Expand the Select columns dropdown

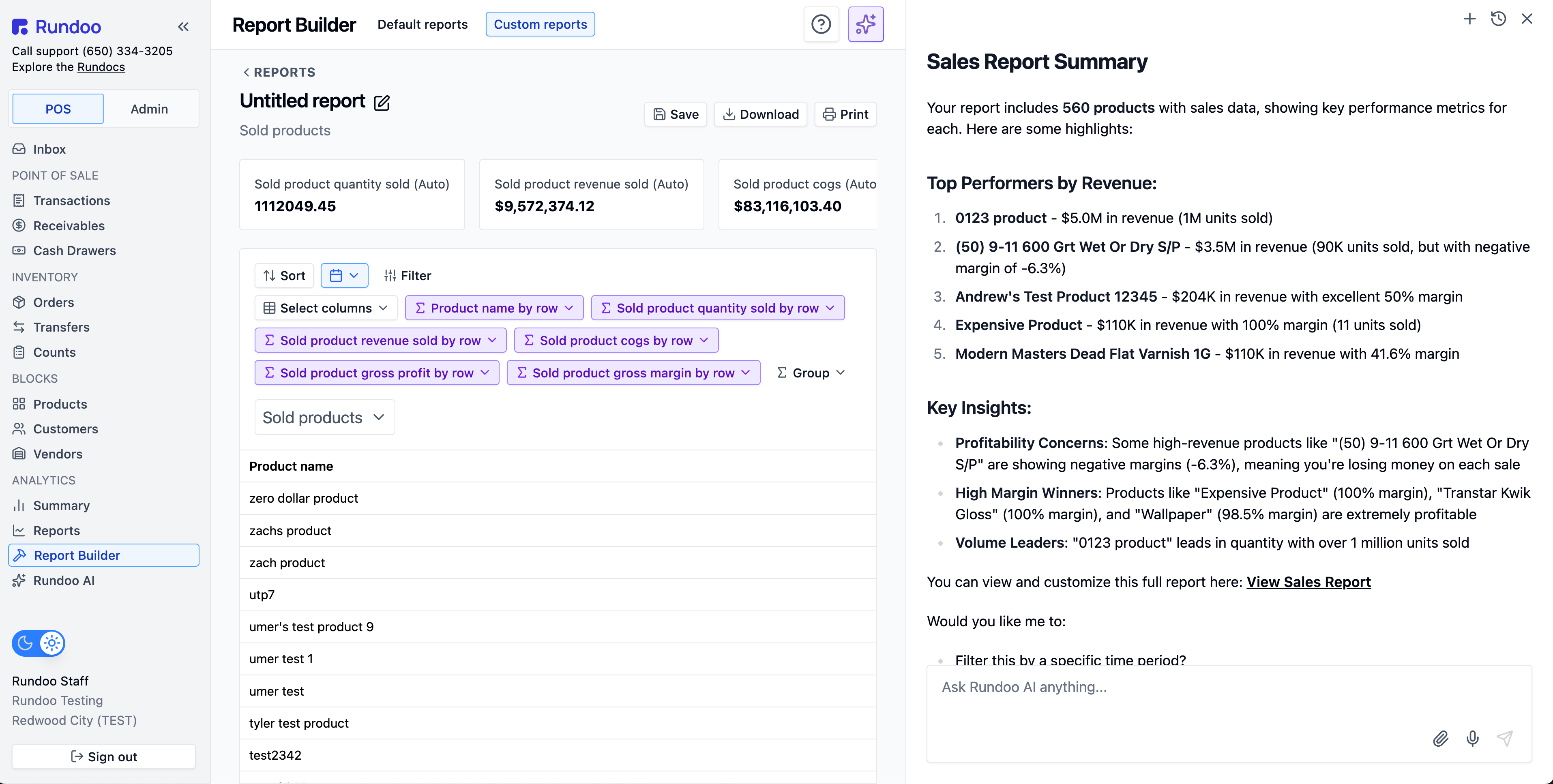click(326, 308)
